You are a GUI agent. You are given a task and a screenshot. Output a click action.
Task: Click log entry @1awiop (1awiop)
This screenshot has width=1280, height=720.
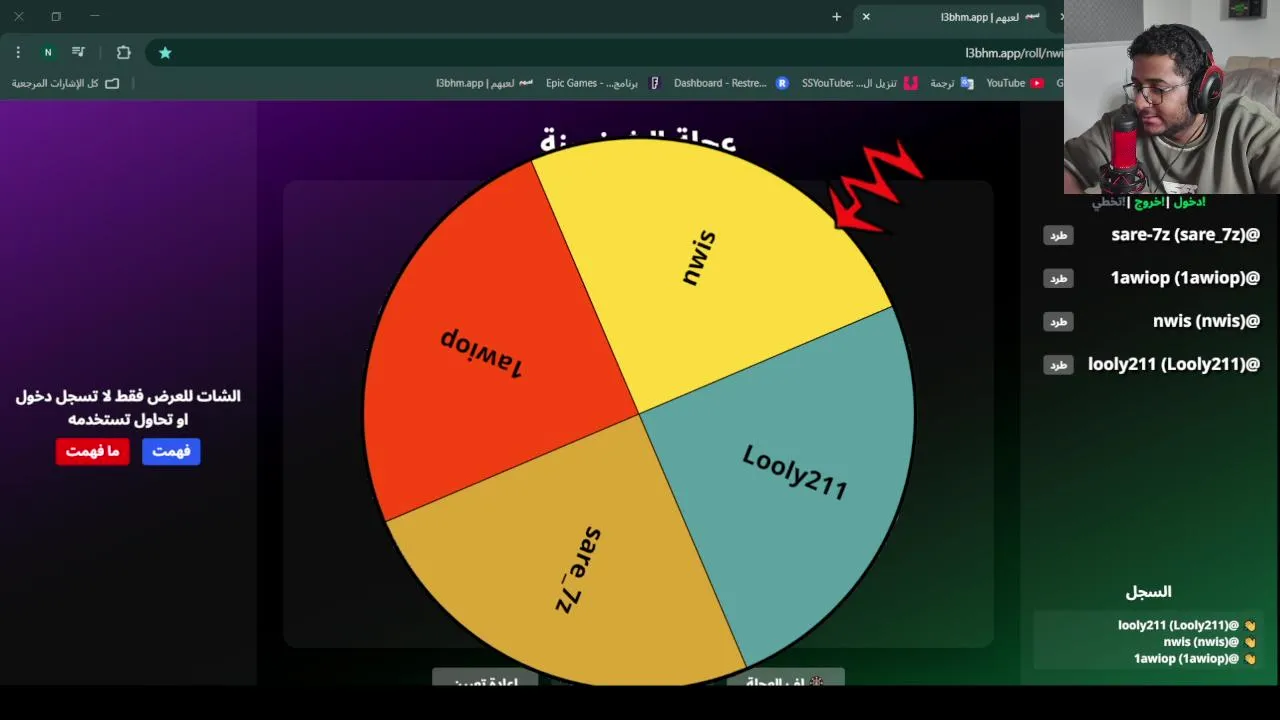click(x=1194, y=658)
